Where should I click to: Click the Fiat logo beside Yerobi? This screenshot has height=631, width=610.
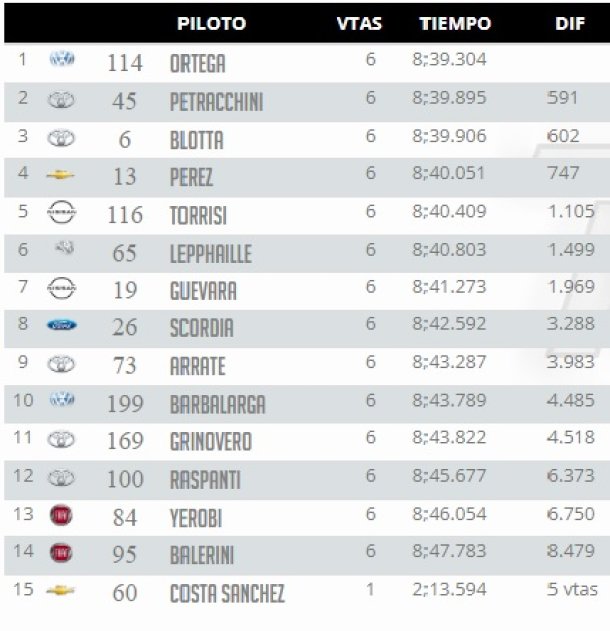click(61, 515)
